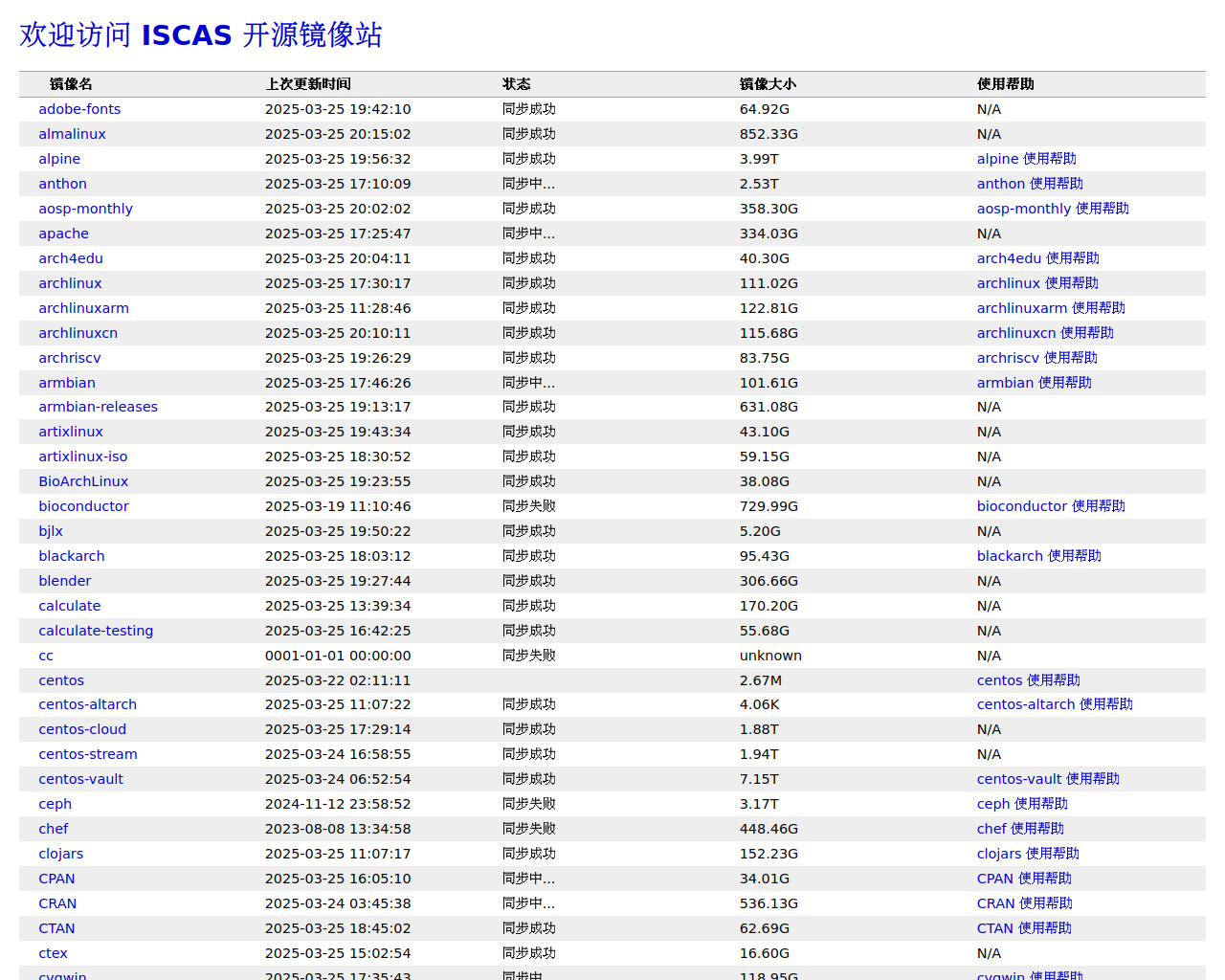Open the anthon 使用帮助 help link
Image resolution: width=1225 pixels, height=980 pixels.
coord(1030,184)
